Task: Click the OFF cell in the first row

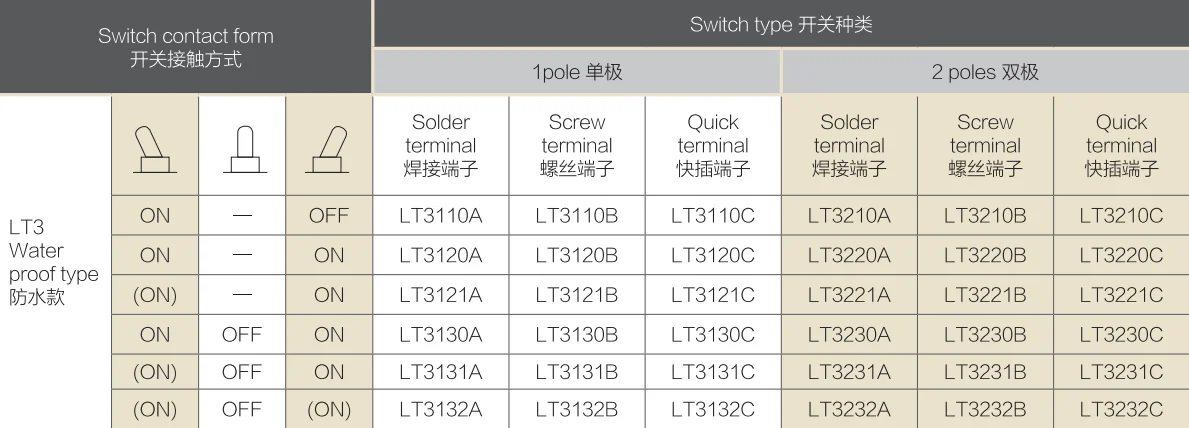Action: pos(328,216)
